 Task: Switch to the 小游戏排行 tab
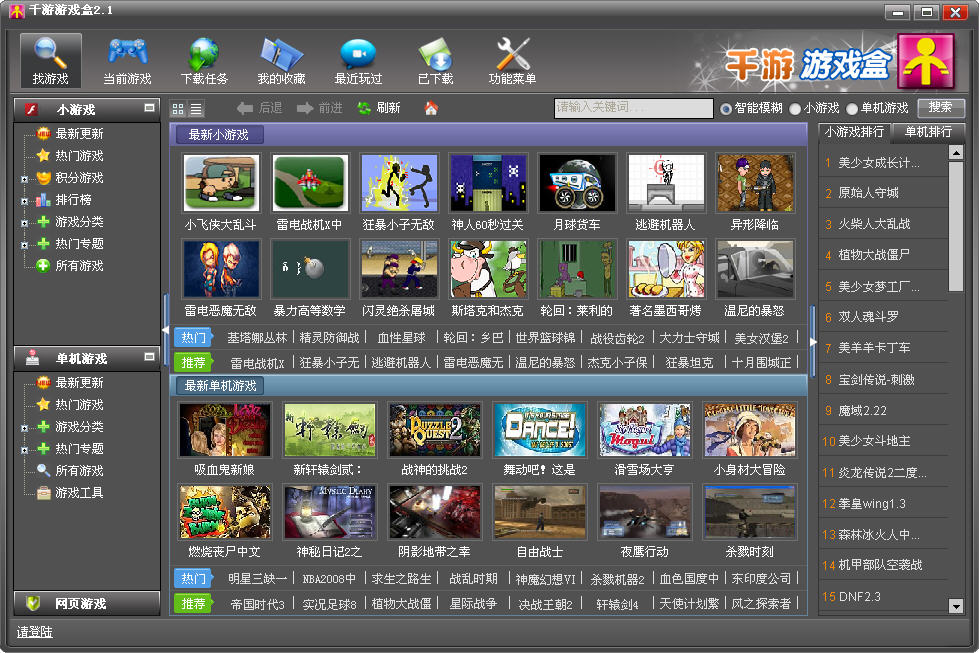point(852,131)
